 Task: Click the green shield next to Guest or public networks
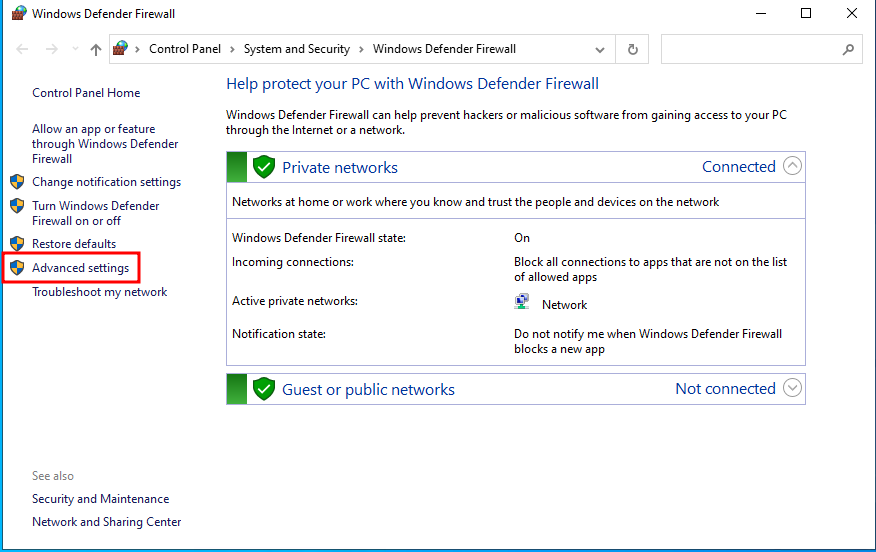[264, 389]
